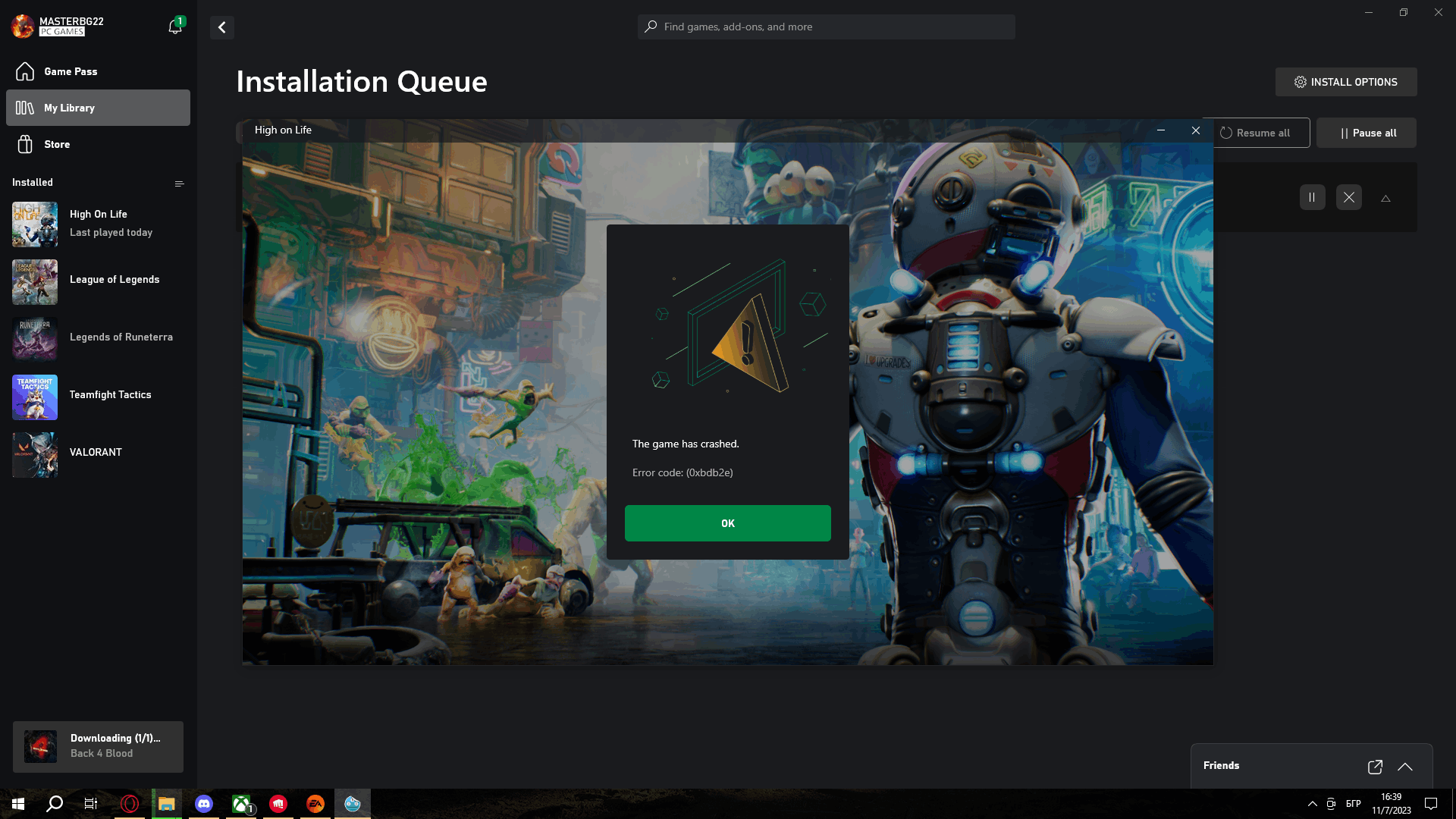1456x819 pixels.
Task: Open the clock and date flyout
Action: [x=1392, y=804]
